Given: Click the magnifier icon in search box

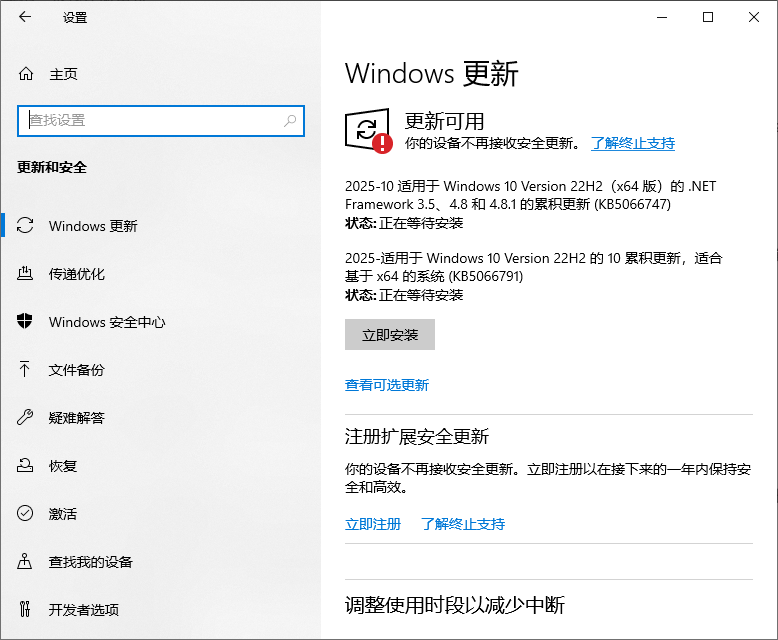Looking at the screenshot, I should pos(290,121).
